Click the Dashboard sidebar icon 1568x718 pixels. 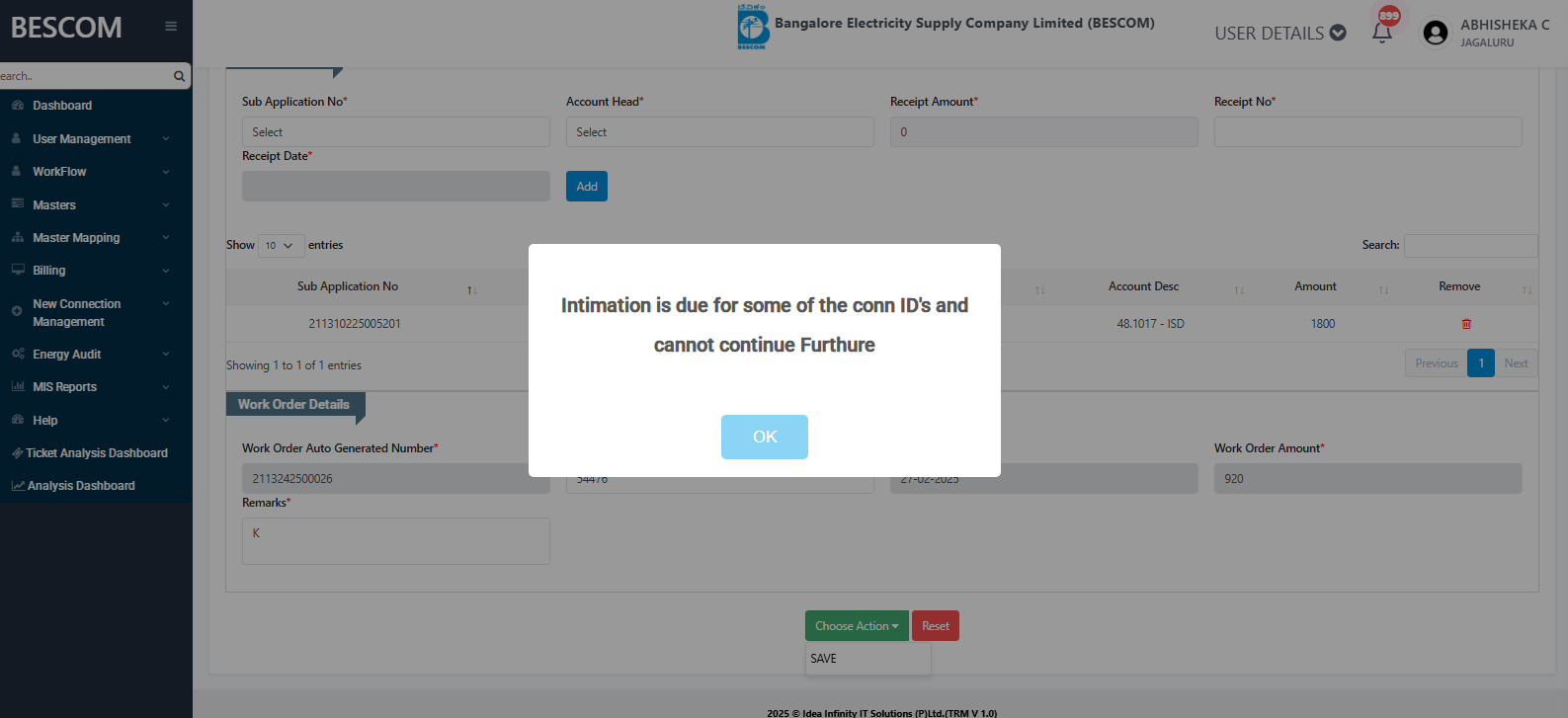coord(18,106)
